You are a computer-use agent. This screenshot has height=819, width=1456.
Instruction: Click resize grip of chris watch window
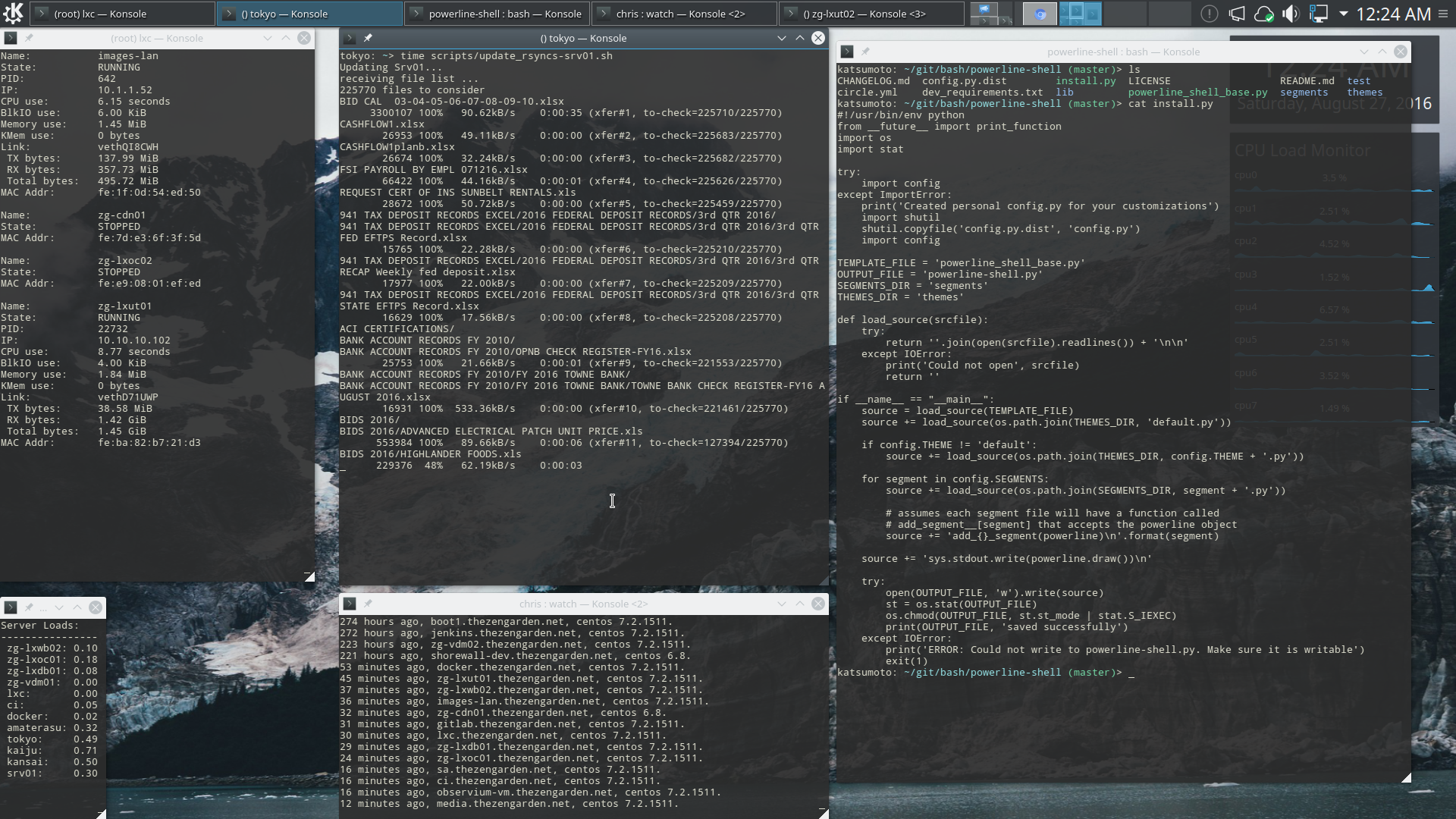(824, 813)
